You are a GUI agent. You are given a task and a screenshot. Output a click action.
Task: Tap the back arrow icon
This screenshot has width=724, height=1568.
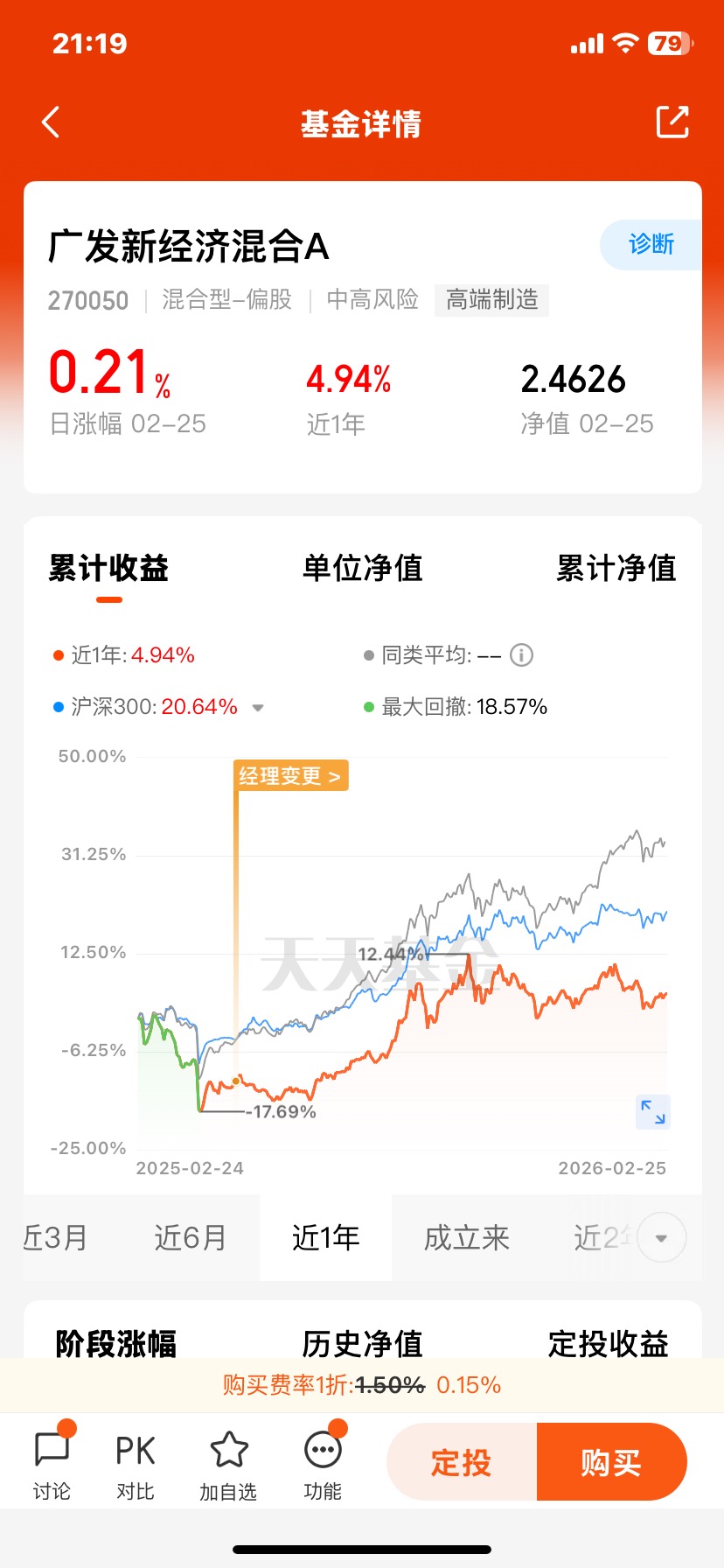click(x=51, y=122)
